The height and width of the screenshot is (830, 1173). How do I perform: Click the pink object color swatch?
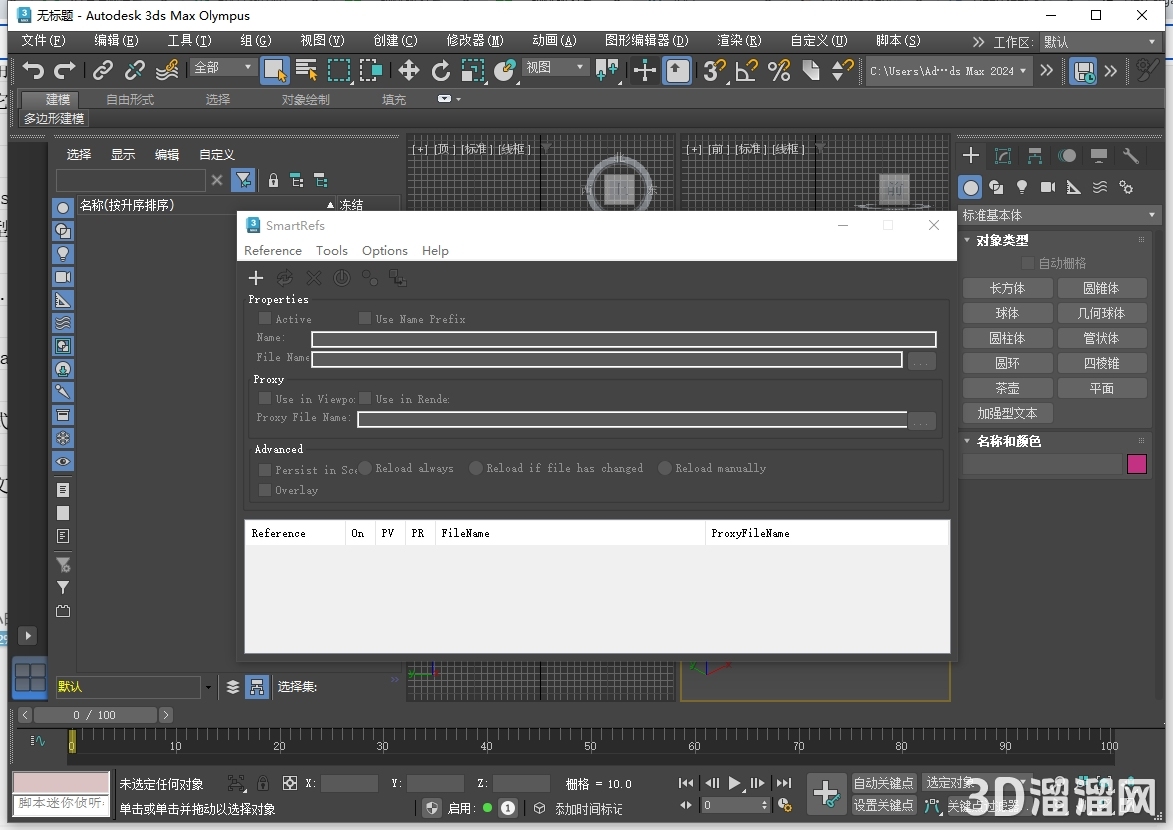[x=1136, y=464]
